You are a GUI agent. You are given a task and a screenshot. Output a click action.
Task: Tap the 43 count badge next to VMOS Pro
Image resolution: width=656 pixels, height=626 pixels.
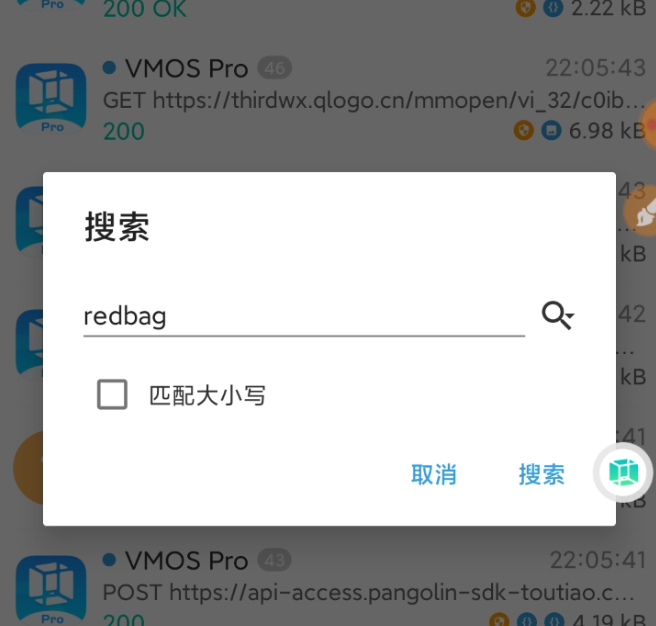[x=274, y=560]
